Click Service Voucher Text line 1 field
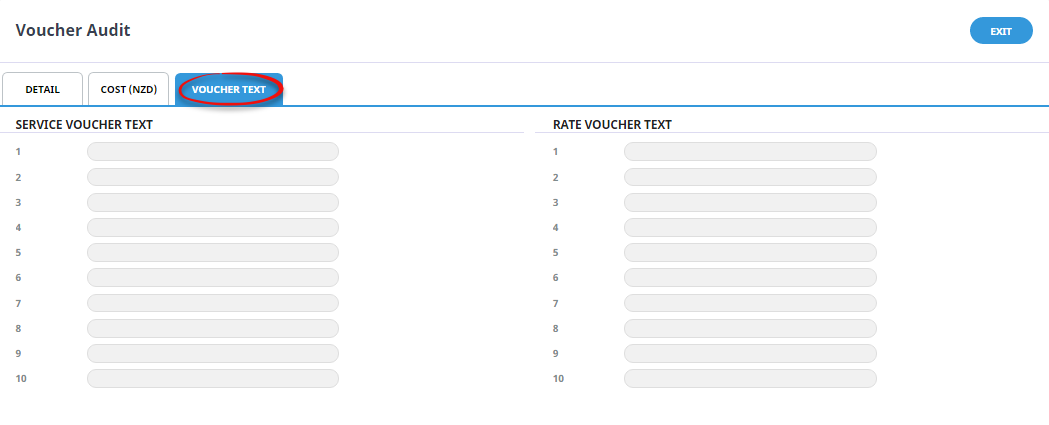The image size is (1049, 425). tap(213, 151)
